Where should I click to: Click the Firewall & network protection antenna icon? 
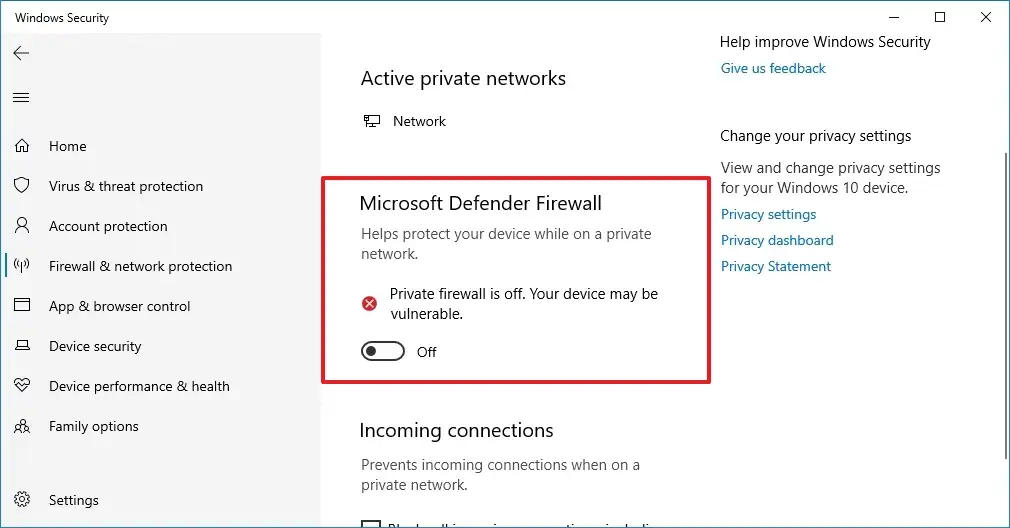tap(22, 266)
